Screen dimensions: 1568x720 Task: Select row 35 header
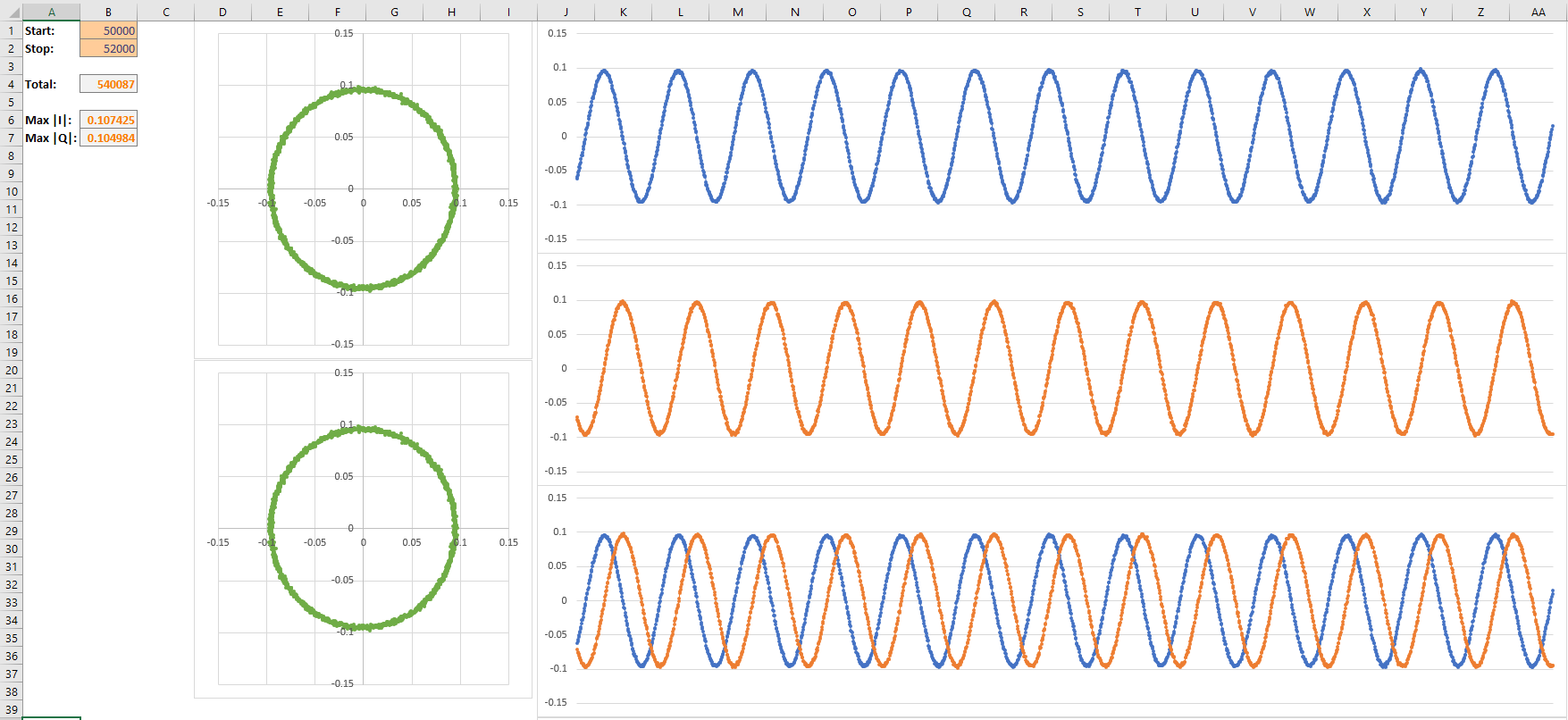(11, 638)
